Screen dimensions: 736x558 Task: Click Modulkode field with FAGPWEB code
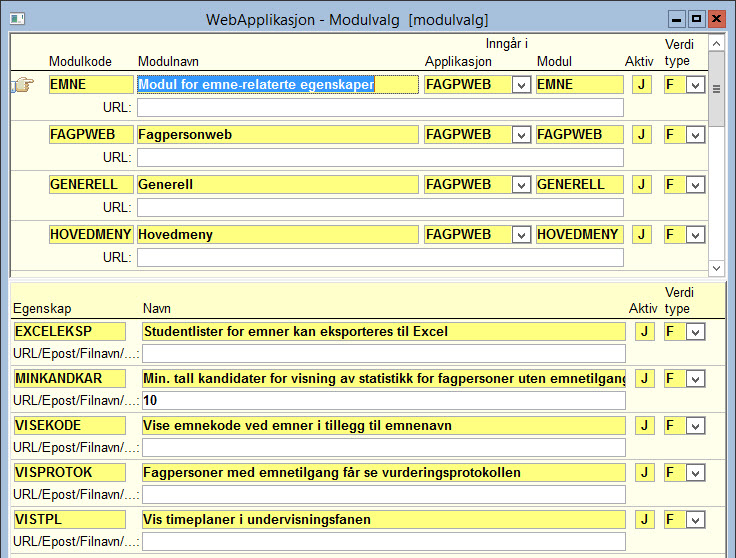point(91,135)
